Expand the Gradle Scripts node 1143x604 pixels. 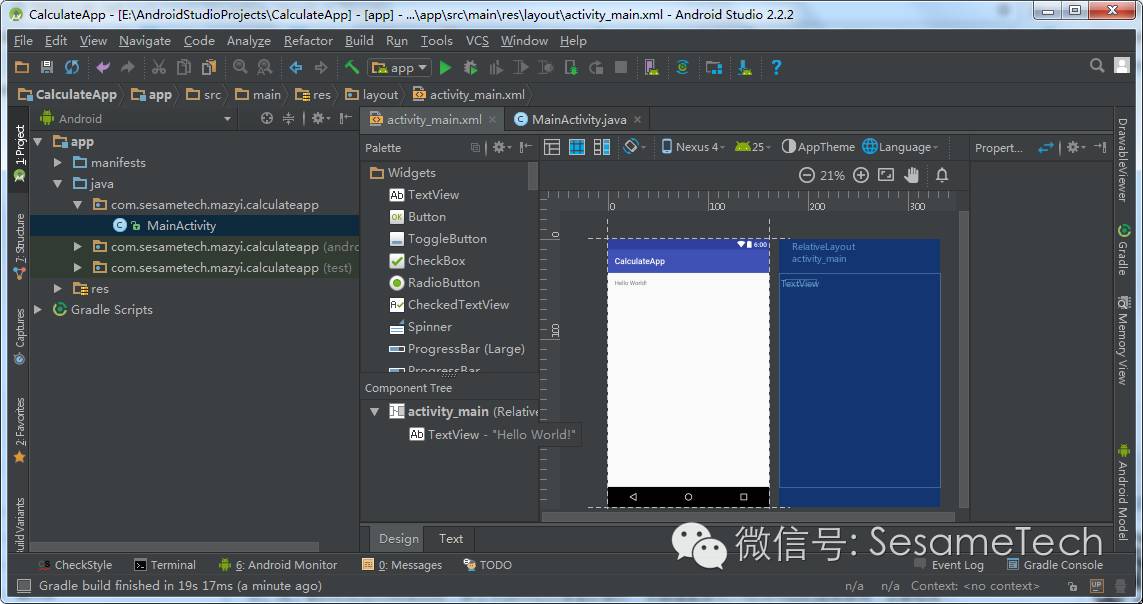[39, 310]
